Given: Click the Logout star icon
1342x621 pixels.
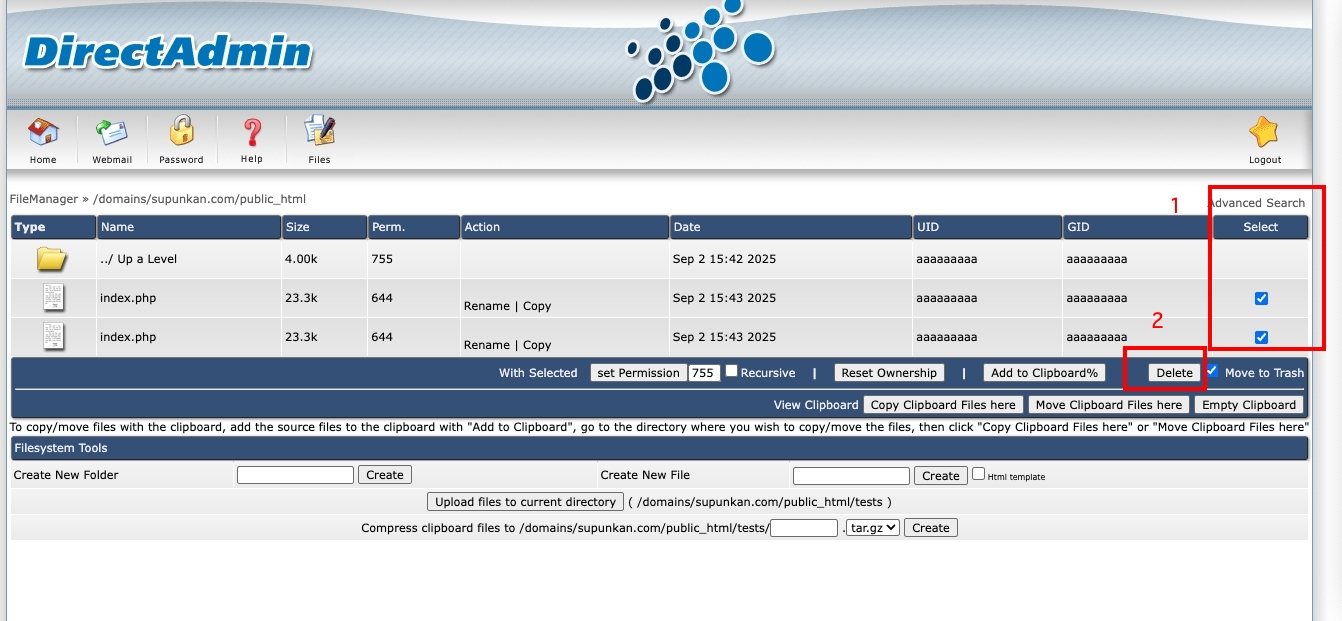Looking at the screenshot, I should click(1264, 132).
